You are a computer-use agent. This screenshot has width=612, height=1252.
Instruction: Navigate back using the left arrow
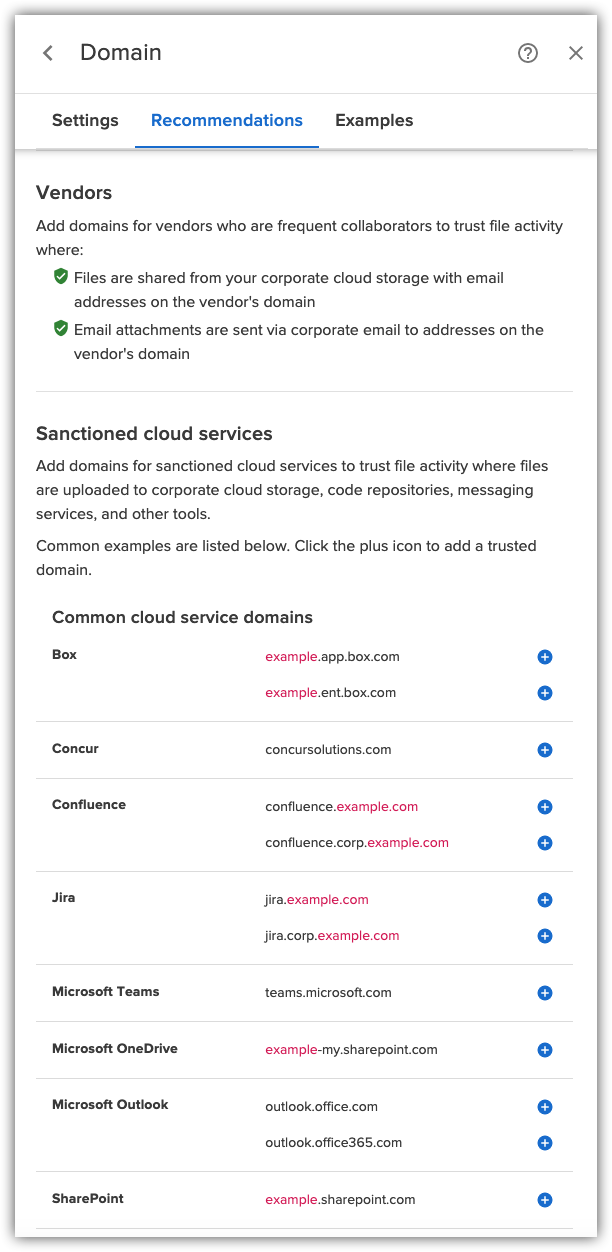click(47, 53)
